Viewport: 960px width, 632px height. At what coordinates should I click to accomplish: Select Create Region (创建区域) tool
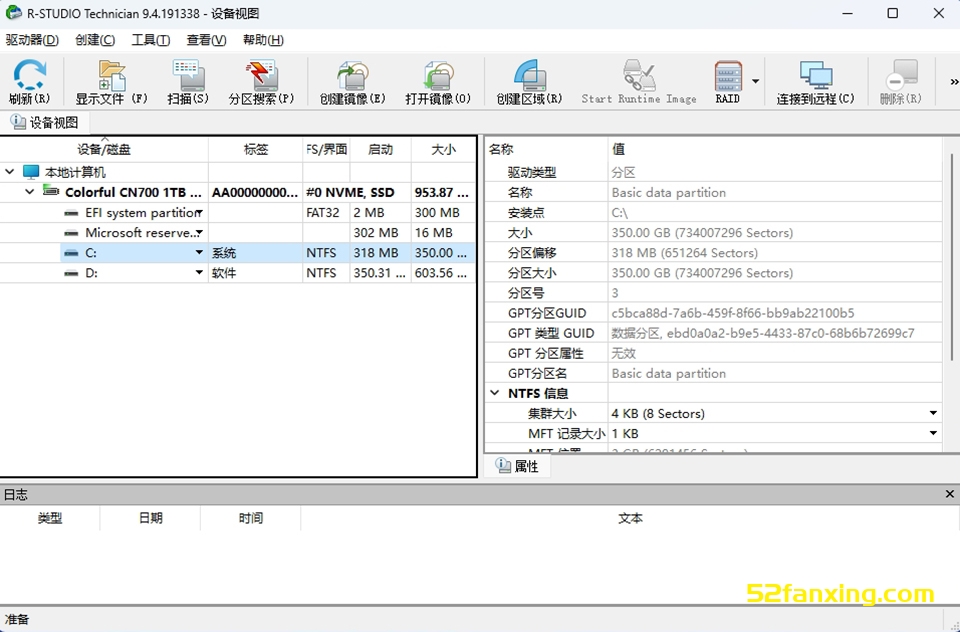530,81
